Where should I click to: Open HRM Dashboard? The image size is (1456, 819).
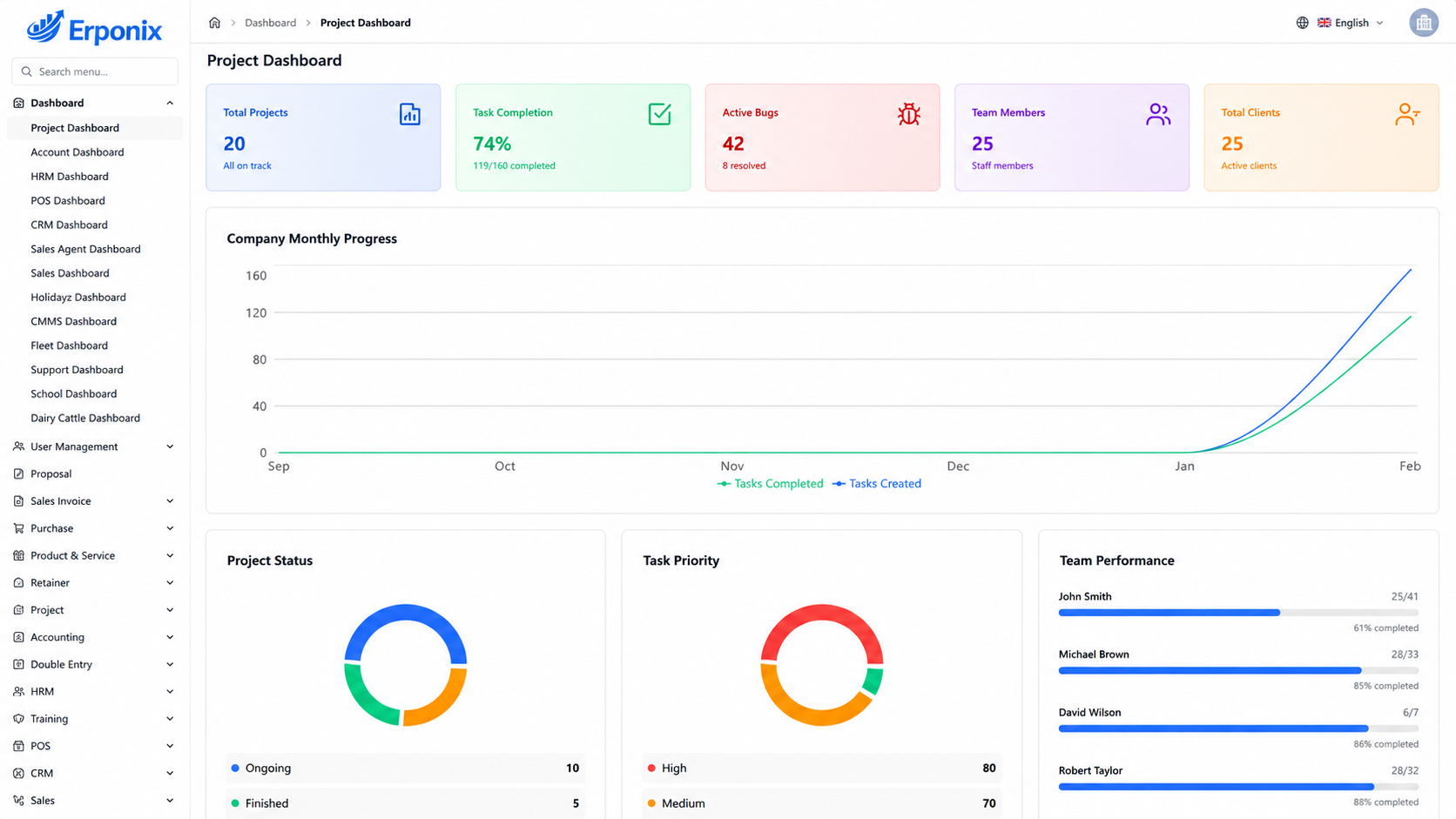[x=70, y=177]
